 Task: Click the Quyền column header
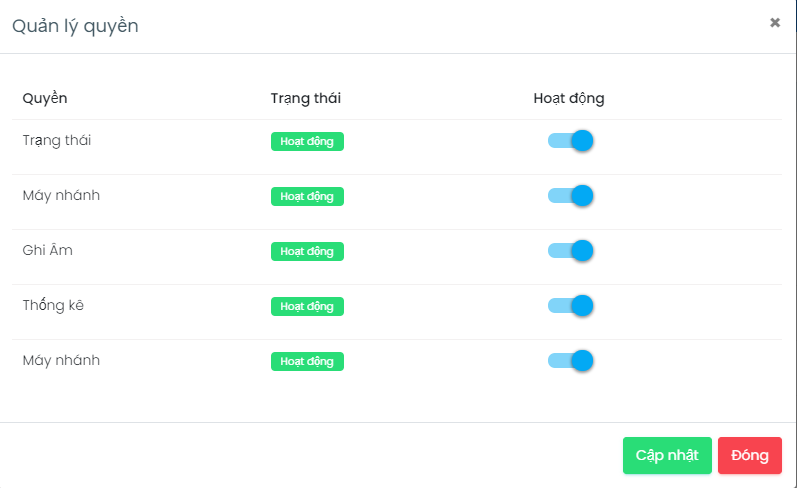(45, 98)
